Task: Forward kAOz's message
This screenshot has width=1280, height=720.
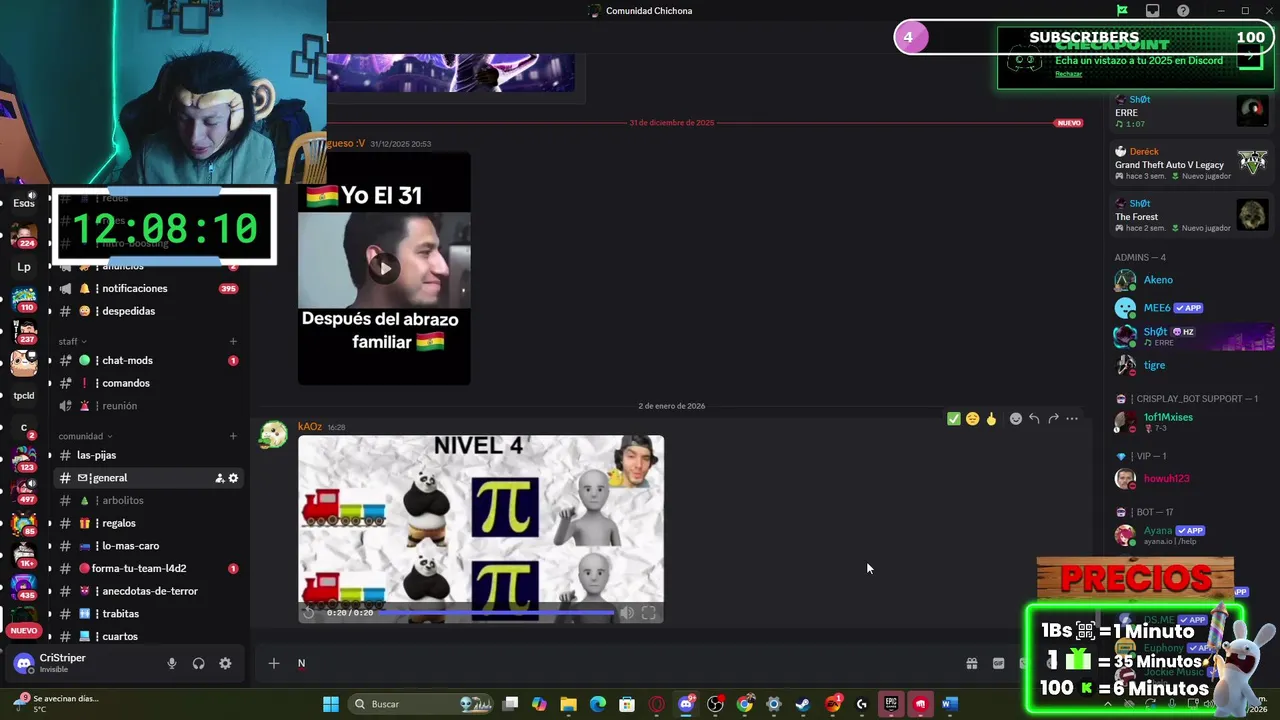Action: click(x=1053, y=419)
